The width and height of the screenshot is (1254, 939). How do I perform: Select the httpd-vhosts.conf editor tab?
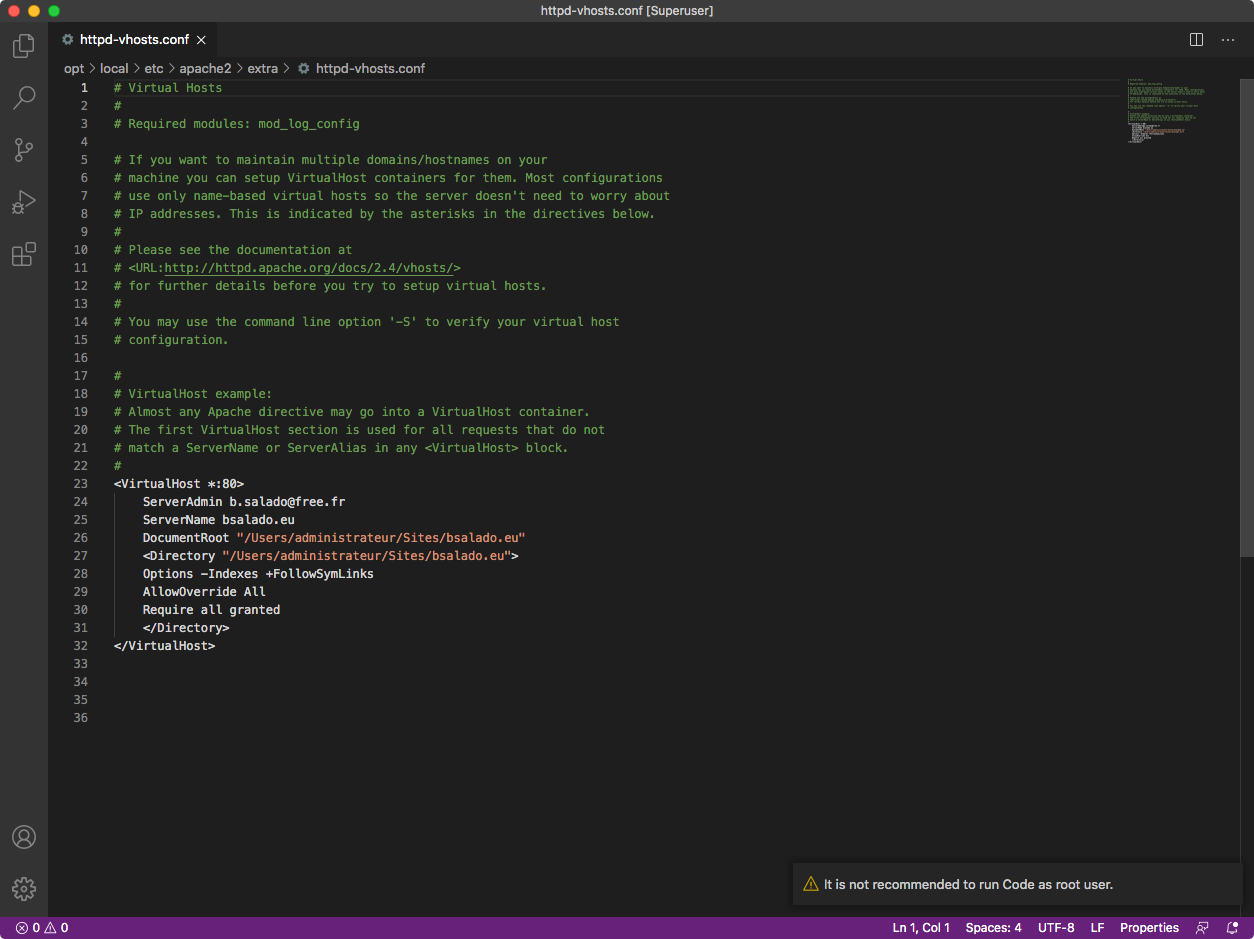point(133,40)
